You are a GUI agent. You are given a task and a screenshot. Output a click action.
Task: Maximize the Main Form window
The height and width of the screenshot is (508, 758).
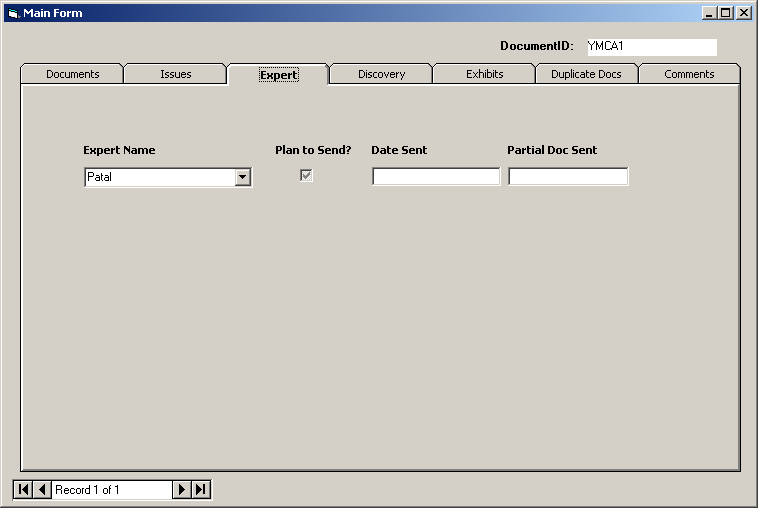tap(726, 13)
